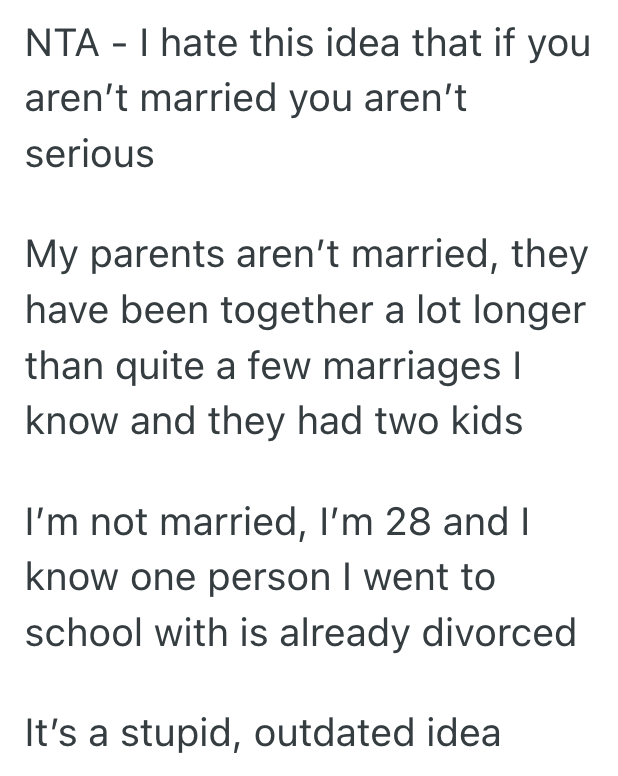Viewport: 618px width, 776px height.
Task: Click the word "serious"
Action: point(89,155)
